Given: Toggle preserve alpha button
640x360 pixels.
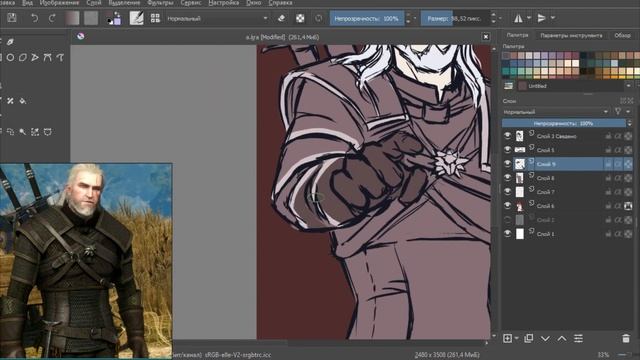Looking at the screenshot, I should [x=300, y=18].
